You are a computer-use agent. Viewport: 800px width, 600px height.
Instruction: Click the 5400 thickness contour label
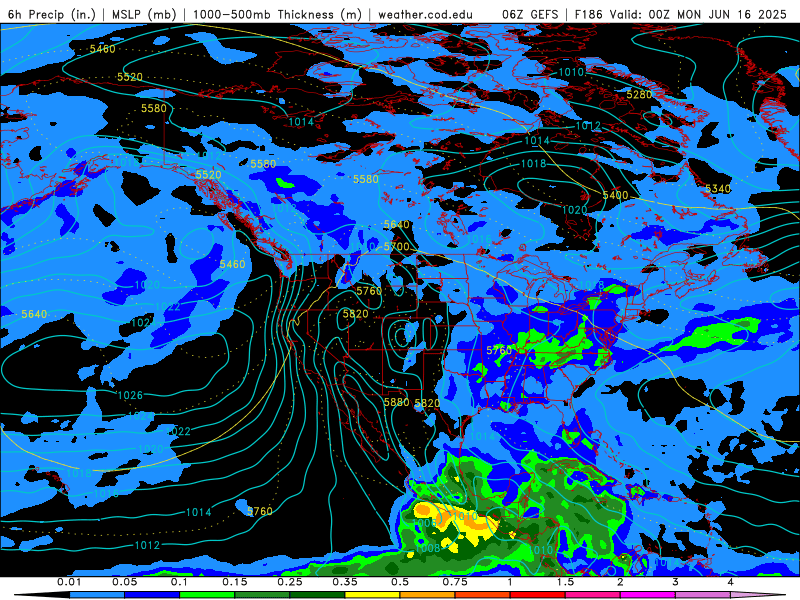click(615, 195)
